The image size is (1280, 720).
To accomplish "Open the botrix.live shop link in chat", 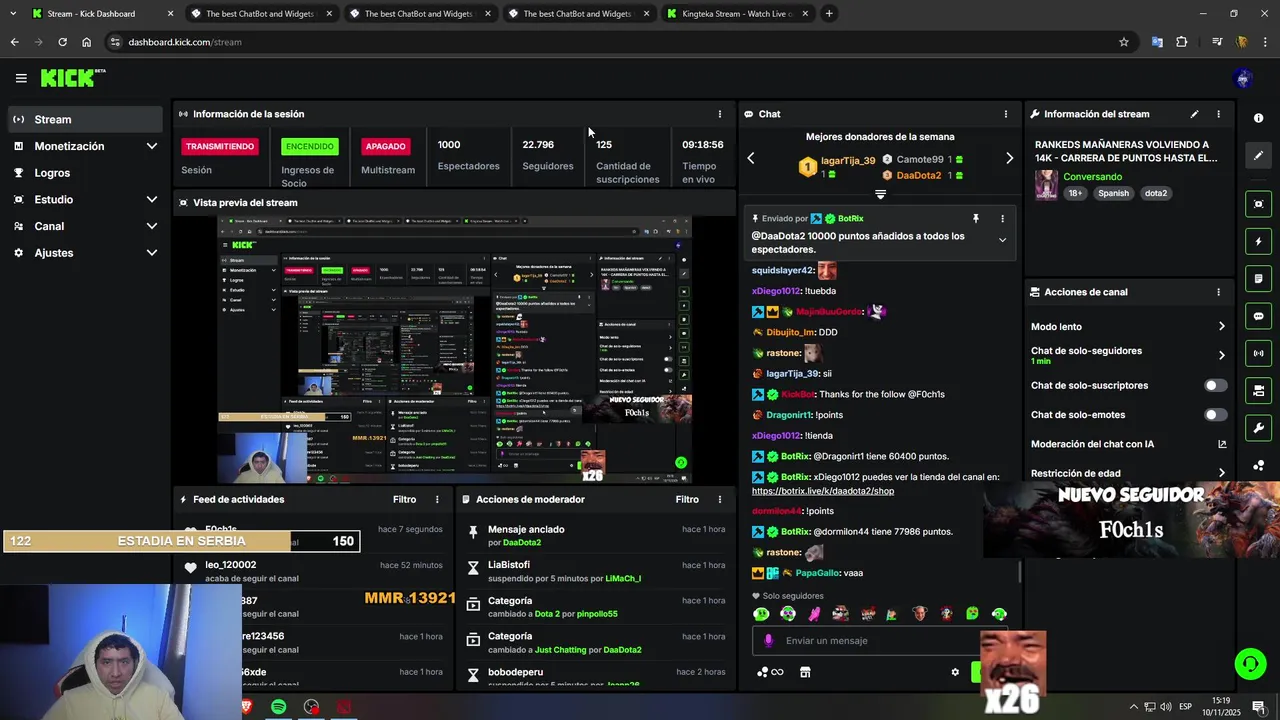I will [x=823, y=491].
